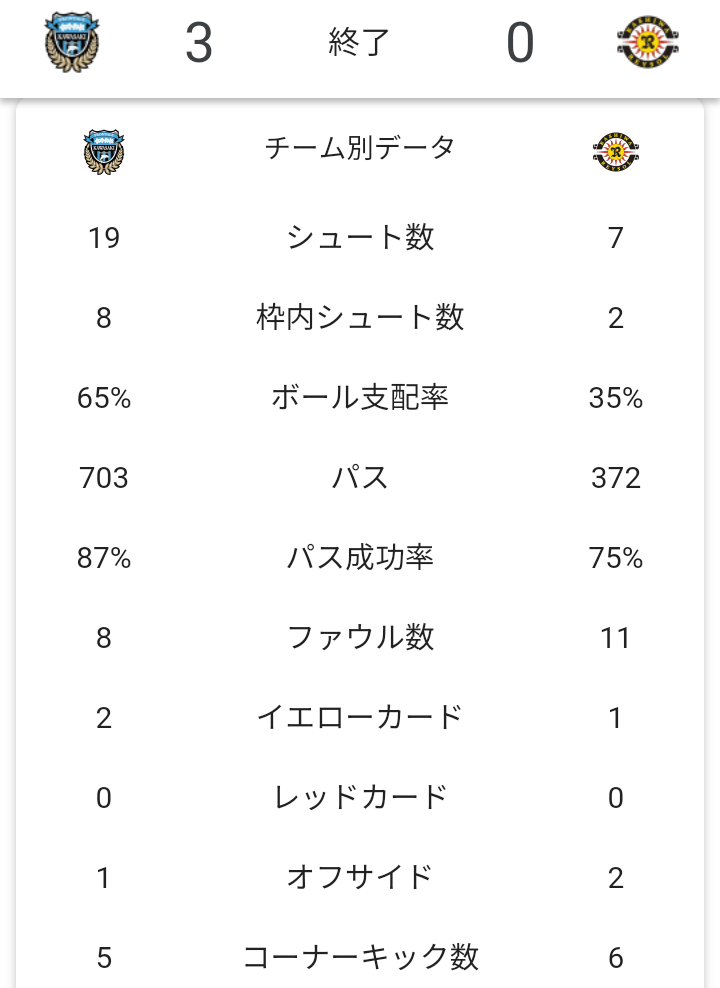720x988 pixels.
Task: Tap the コーナーキック数 row label
Action: (360, 958)
